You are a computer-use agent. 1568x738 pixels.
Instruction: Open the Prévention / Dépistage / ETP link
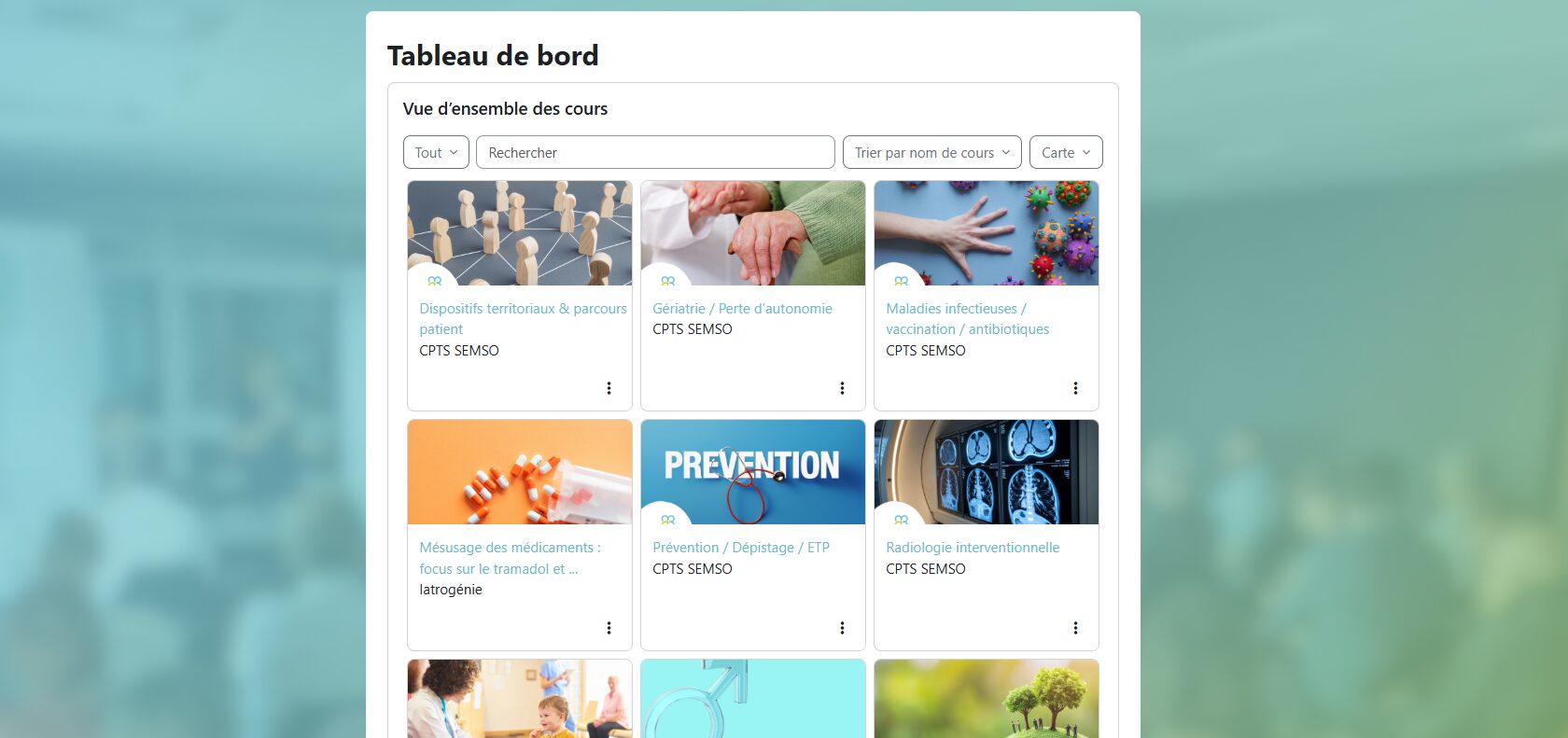(741, 548)
